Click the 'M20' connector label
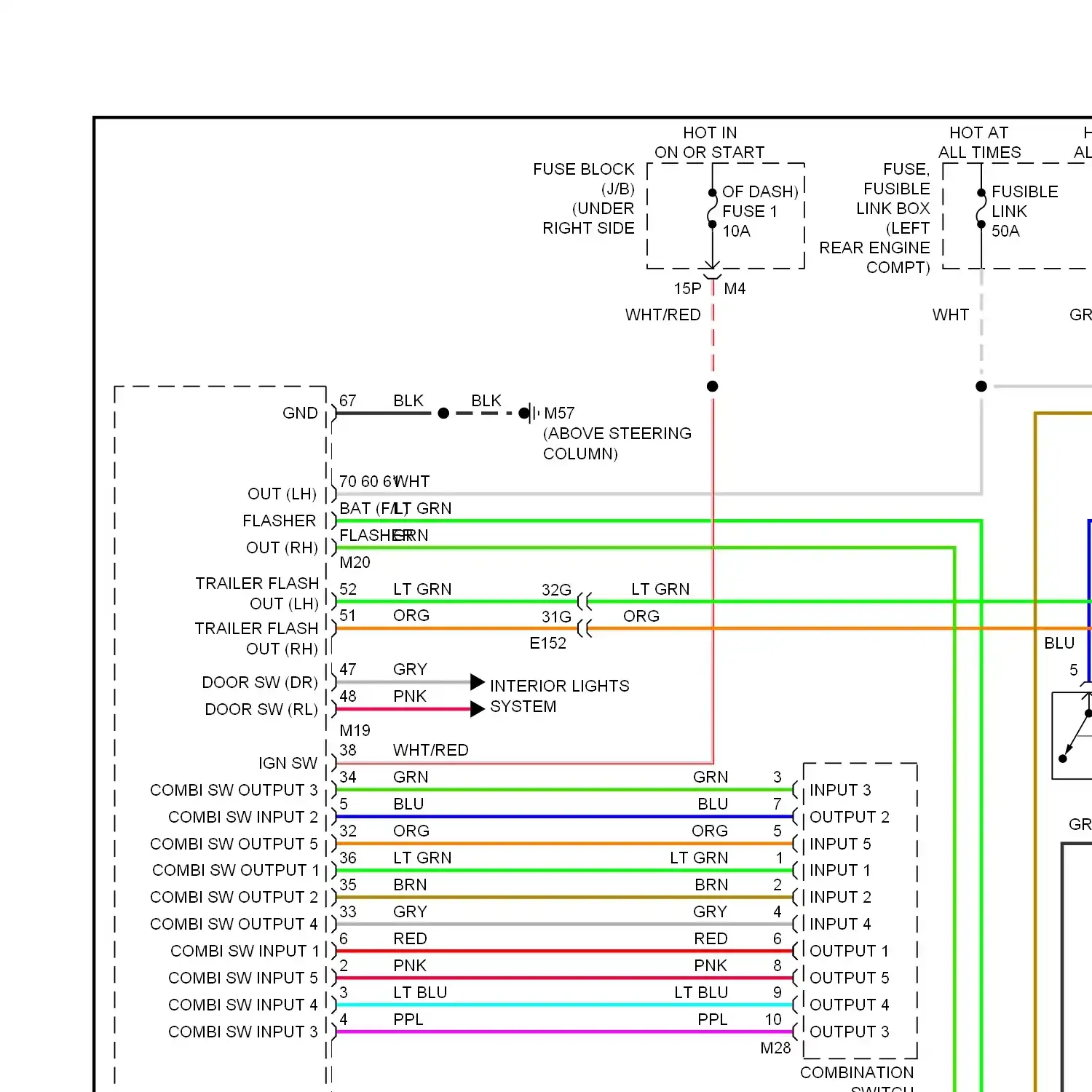 pos(355,562)
